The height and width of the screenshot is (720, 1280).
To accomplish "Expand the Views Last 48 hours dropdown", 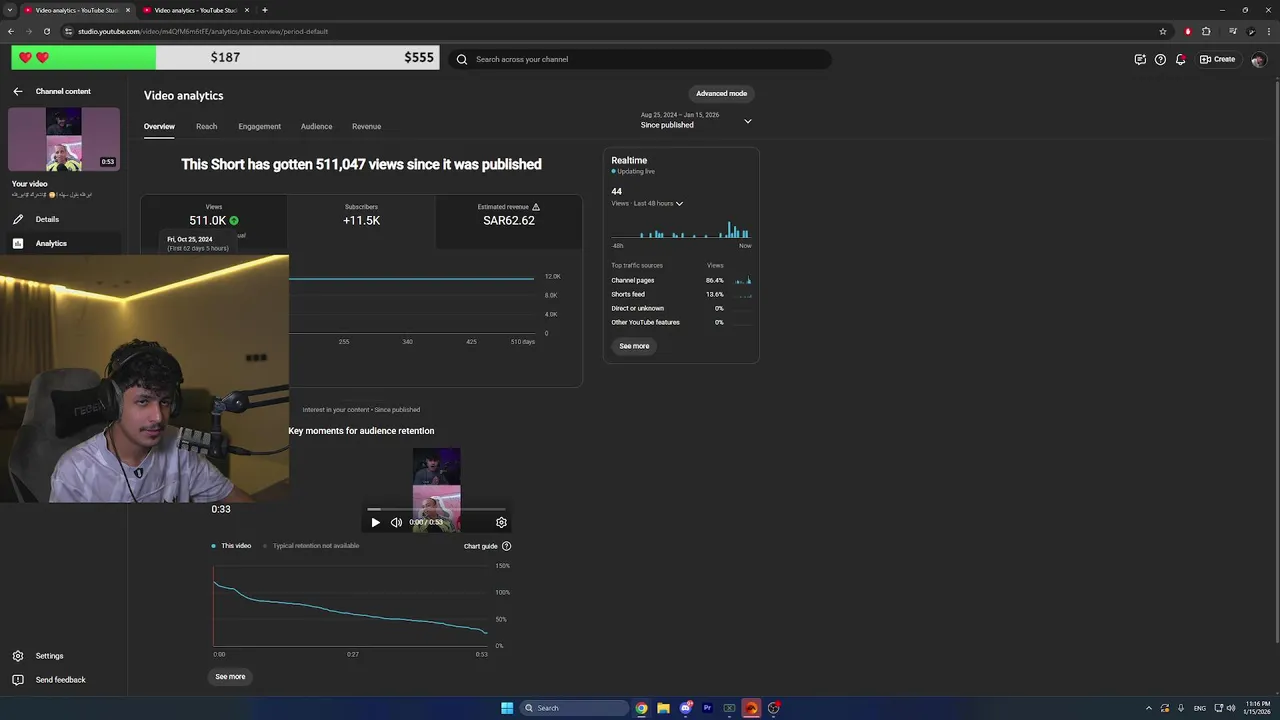I will (647, 203).
